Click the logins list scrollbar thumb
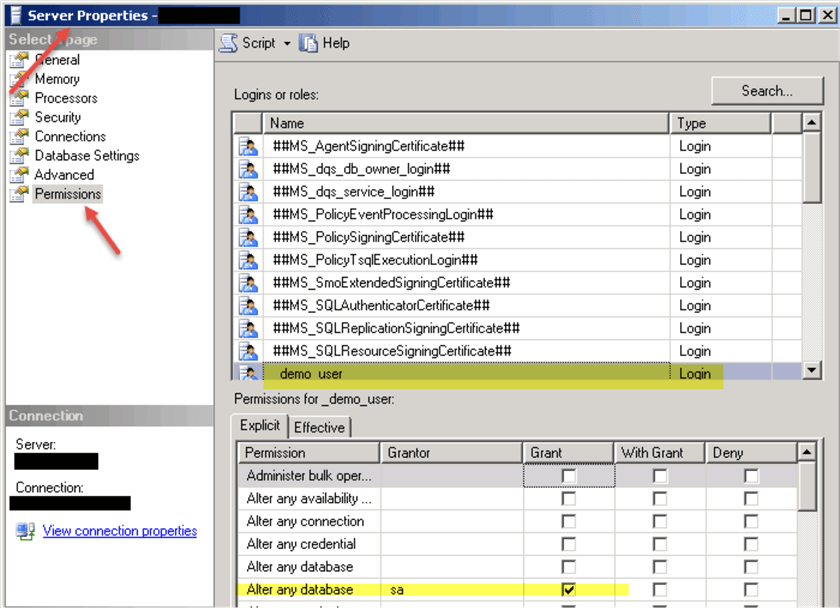The width and height of the screenshot is (840, 608). (x=812, y=168)
